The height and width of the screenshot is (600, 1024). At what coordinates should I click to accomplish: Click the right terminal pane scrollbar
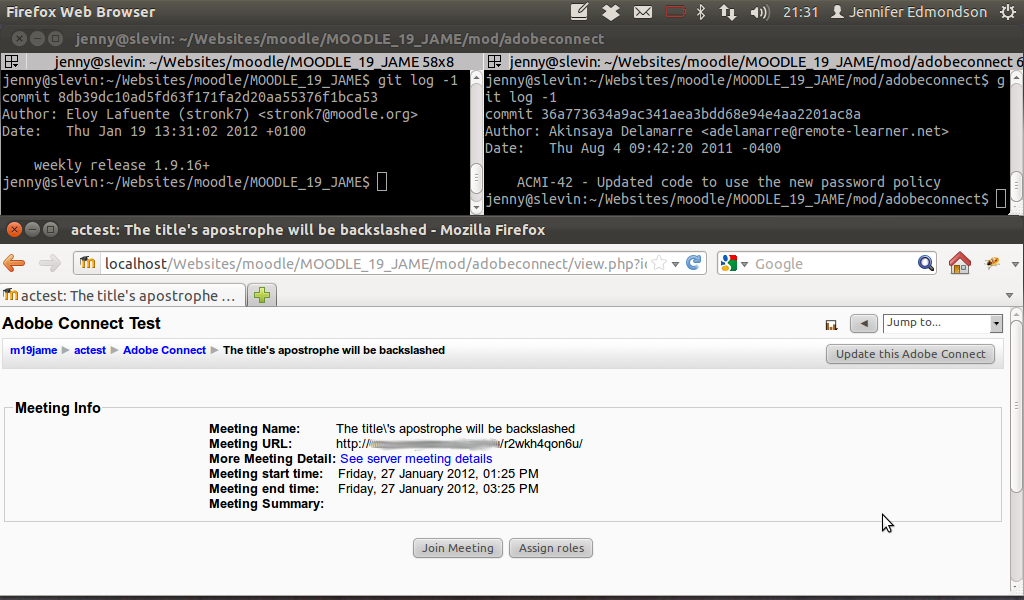point(1016,142)
